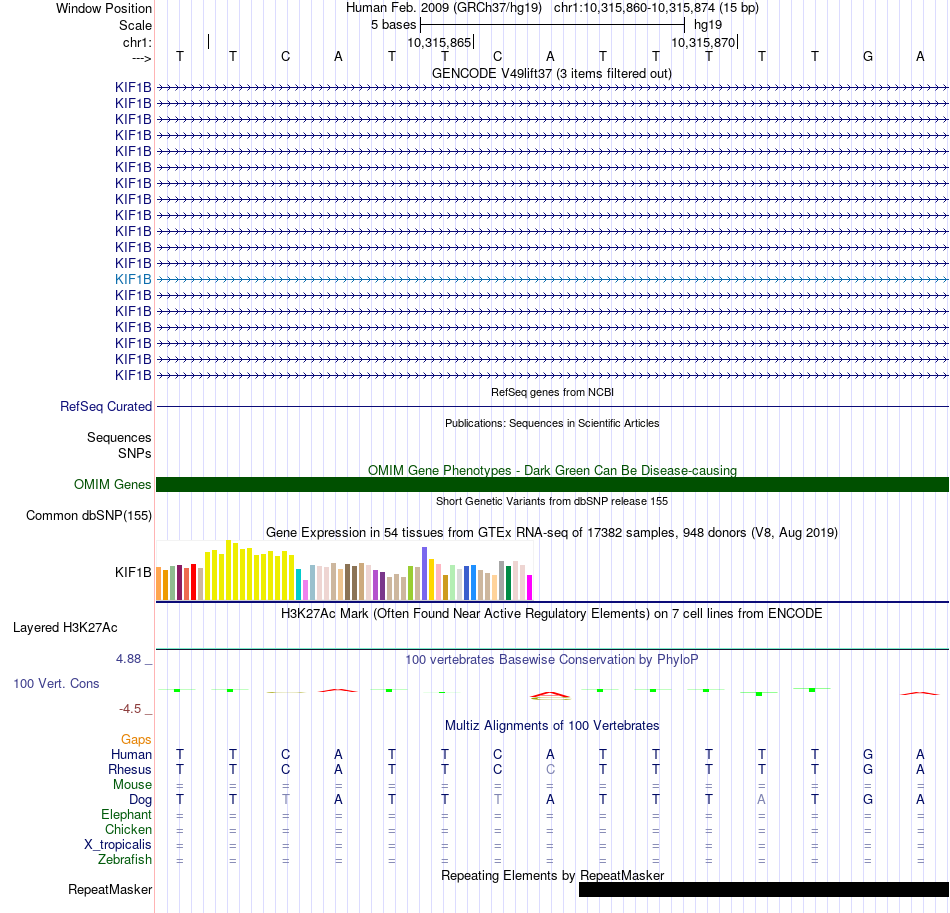950x913 pixels.
Task: Select the Rhesus alignment row label
Action: click(x=130, y=769)
